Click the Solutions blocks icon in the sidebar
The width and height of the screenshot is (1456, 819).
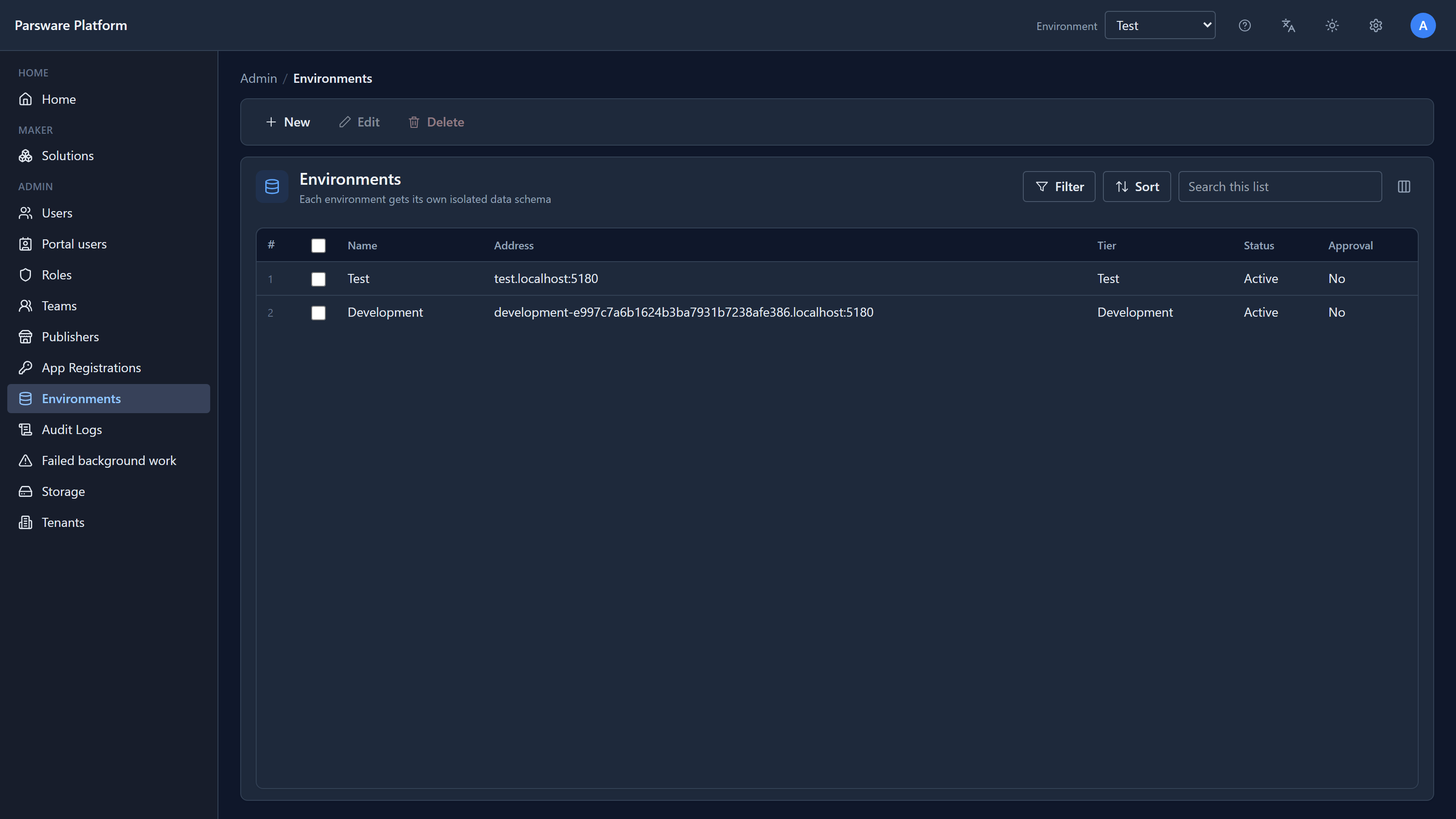[x=25, y=156]
